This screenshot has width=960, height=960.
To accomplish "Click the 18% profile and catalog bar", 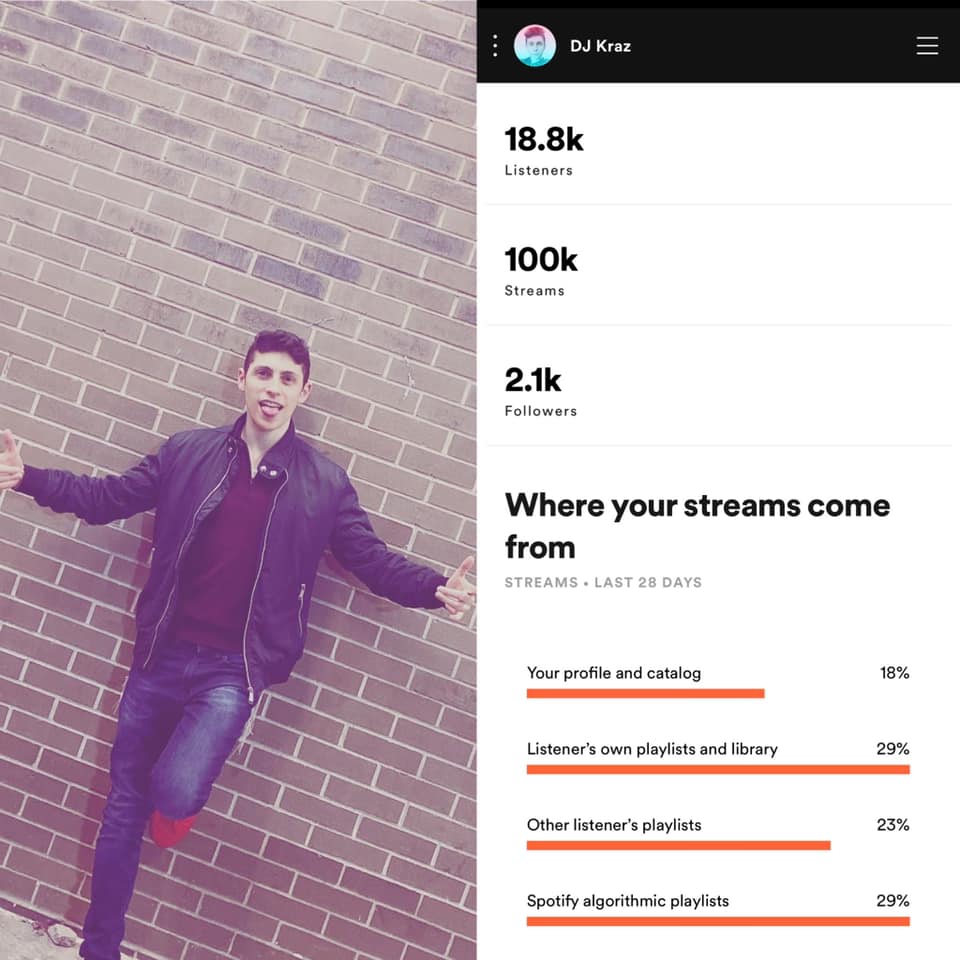I will [x=645, y=693].
